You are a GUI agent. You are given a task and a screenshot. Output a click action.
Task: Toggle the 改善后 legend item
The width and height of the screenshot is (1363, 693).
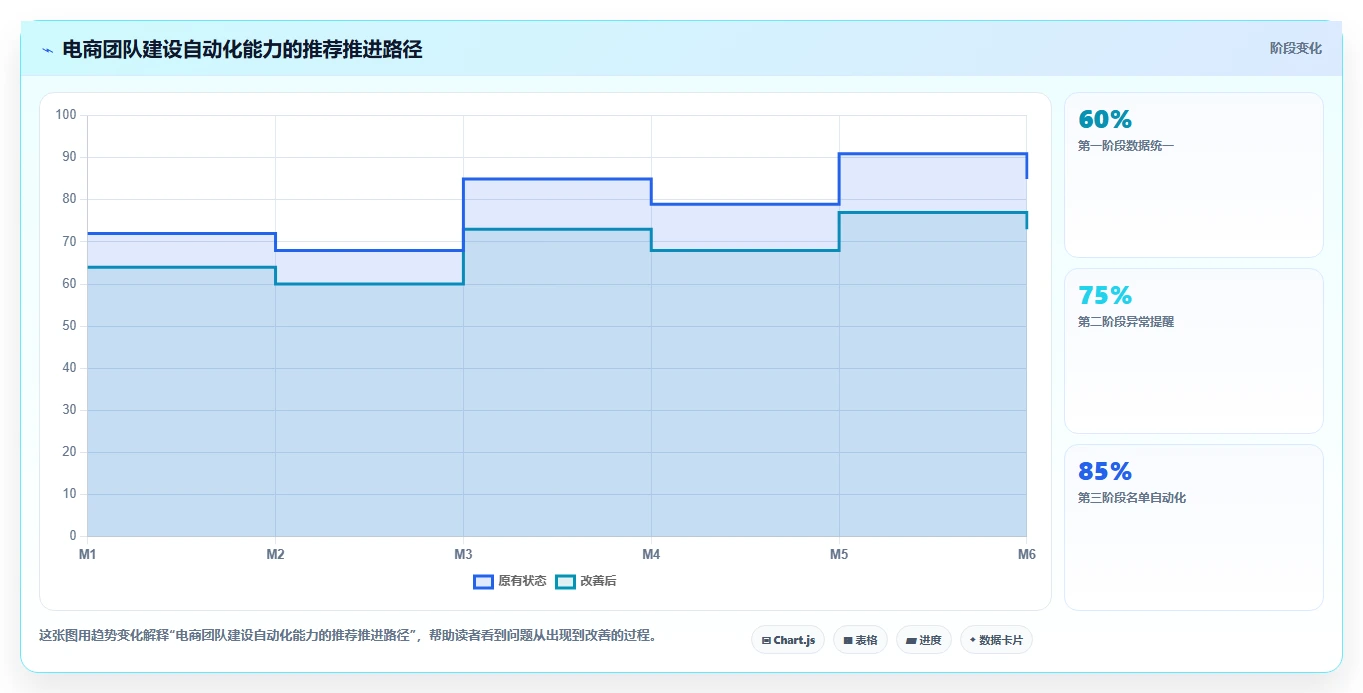[586, 581]
